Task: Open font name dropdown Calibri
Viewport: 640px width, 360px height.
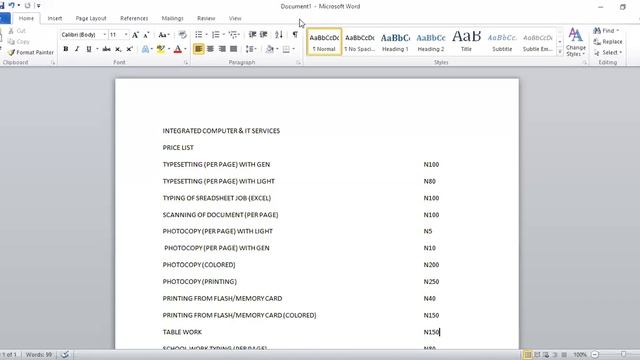Action: (x=104, y=35)
